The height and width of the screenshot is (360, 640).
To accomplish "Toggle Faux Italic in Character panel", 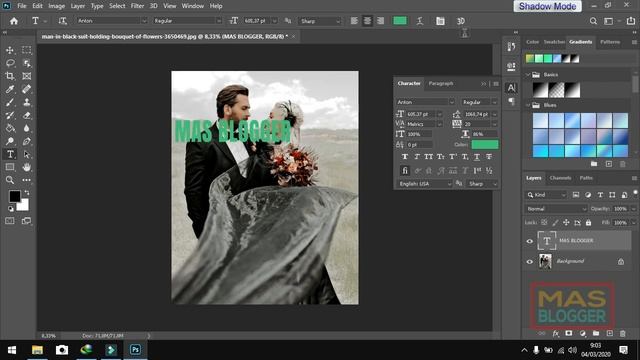I will [417, 157].
